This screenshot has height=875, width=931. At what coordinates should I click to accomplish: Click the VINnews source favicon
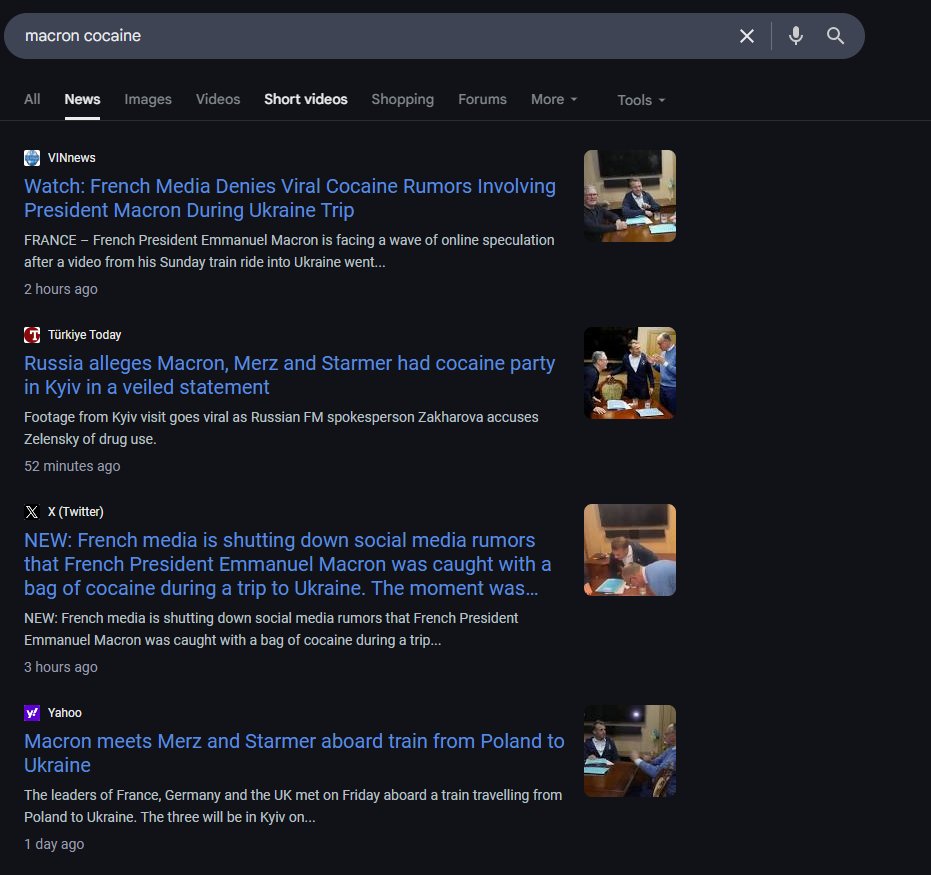(x=32, y=158)
